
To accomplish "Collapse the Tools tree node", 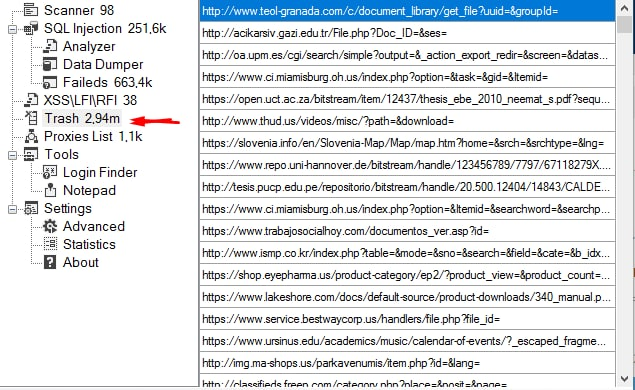I will [x=12, y=155].
